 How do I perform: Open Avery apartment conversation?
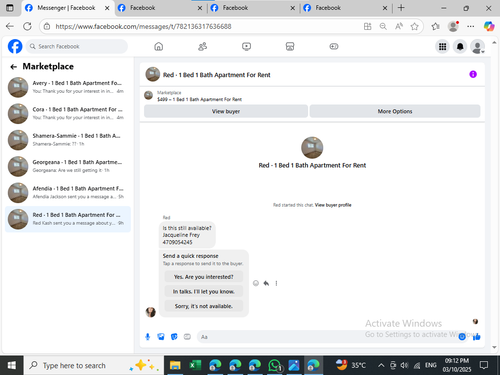click(x=68, y=87)
